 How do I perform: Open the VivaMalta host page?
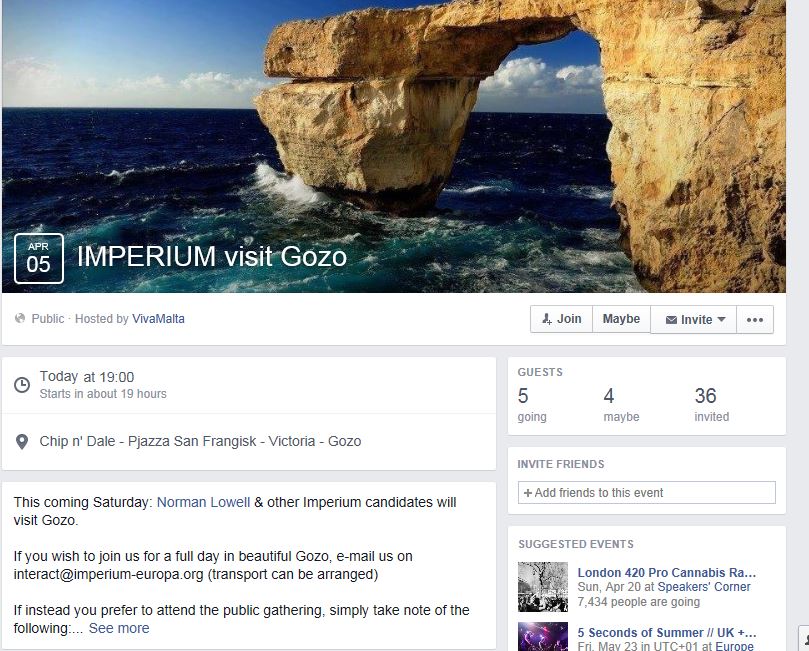coord(158,319)
